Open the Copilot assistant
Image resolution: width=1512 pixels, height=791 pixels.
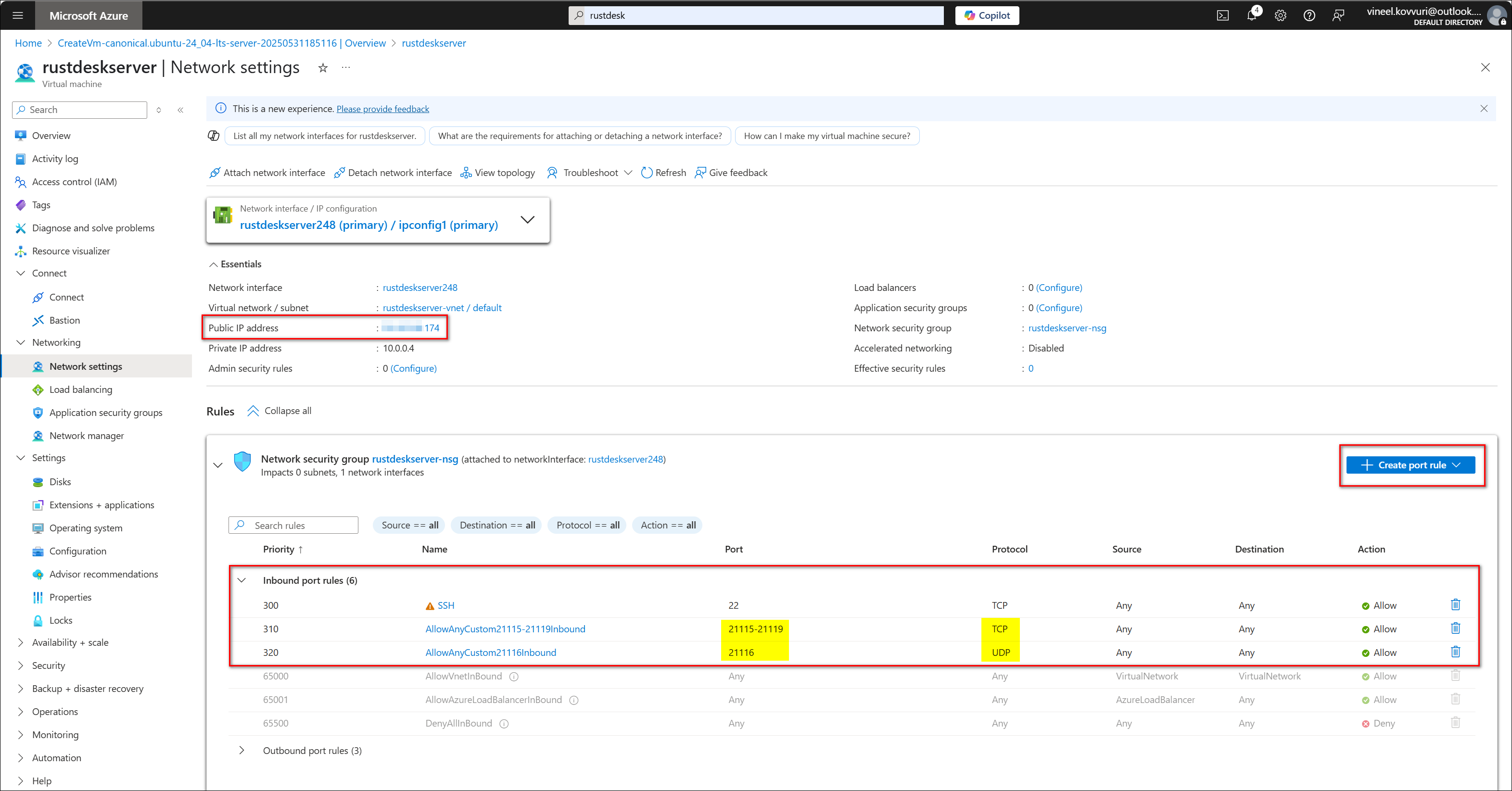click(987, 15)
